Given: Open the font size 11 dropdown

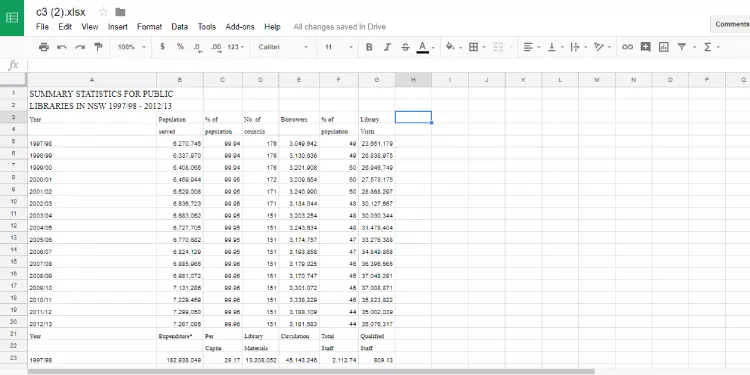Looking at the screenshot, I should pos(338,47).
